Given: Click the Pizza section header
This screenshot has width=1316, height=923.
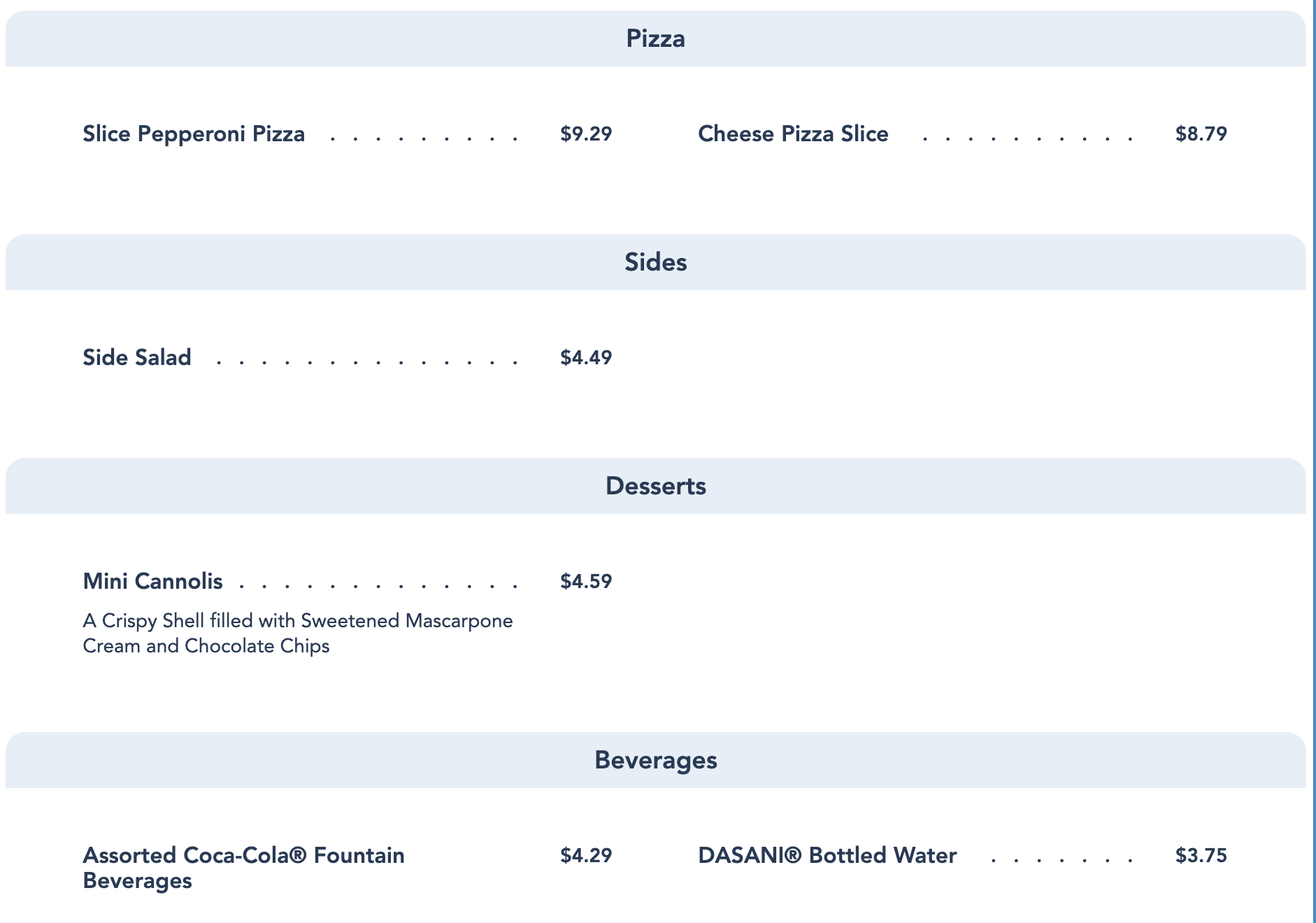Looking at the screenshot, I should pos(655,38).
